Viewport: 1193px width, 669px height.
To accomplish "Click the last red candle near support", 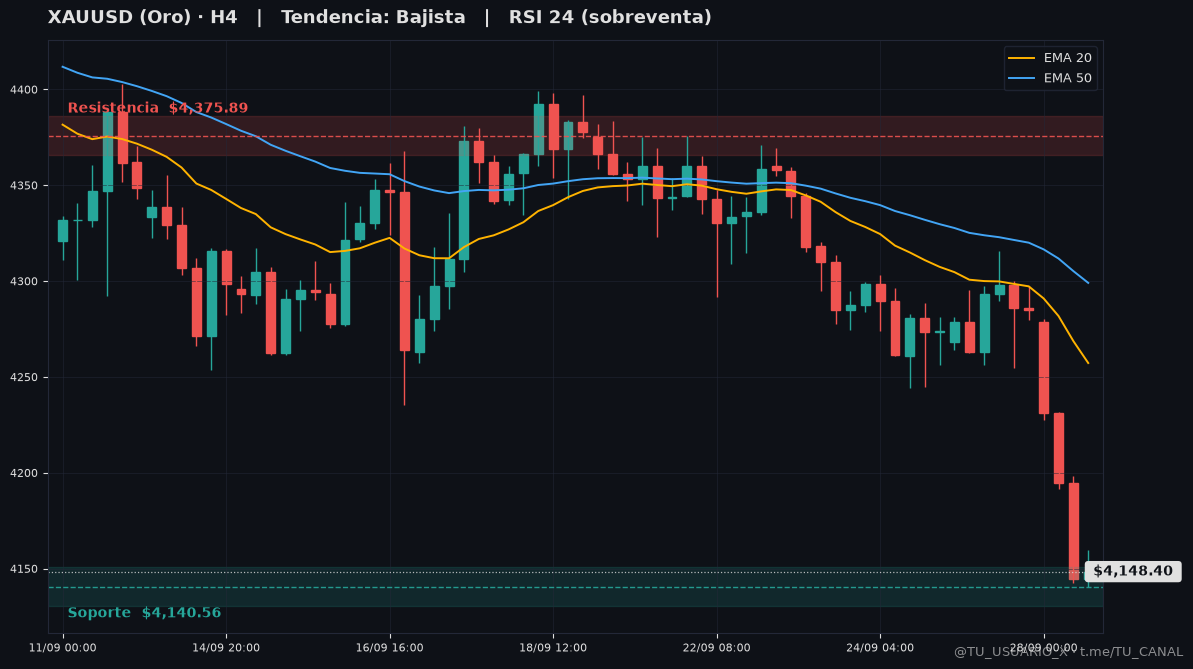I will tap(1074, 531).
